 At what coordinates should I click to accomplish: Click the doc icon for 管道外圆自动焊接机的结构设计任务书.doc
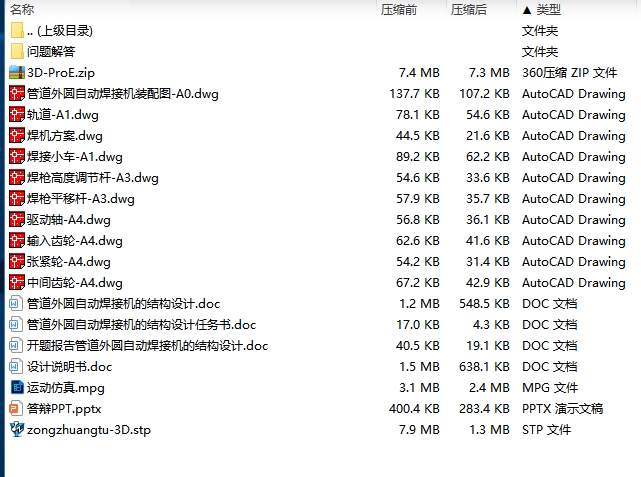point(15,325)
